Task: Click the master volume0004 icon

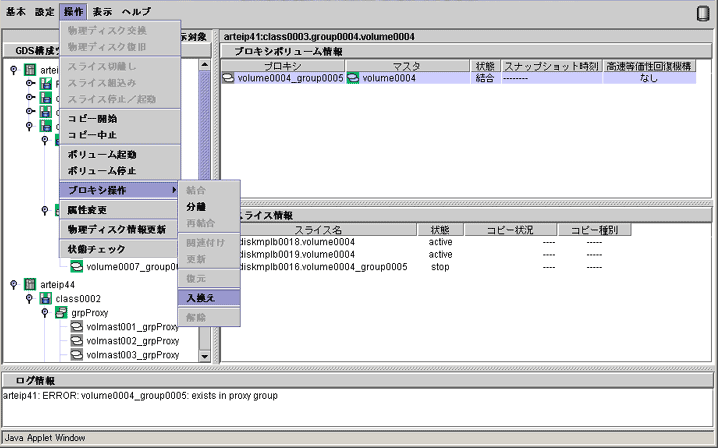Action: pos(353,78)
